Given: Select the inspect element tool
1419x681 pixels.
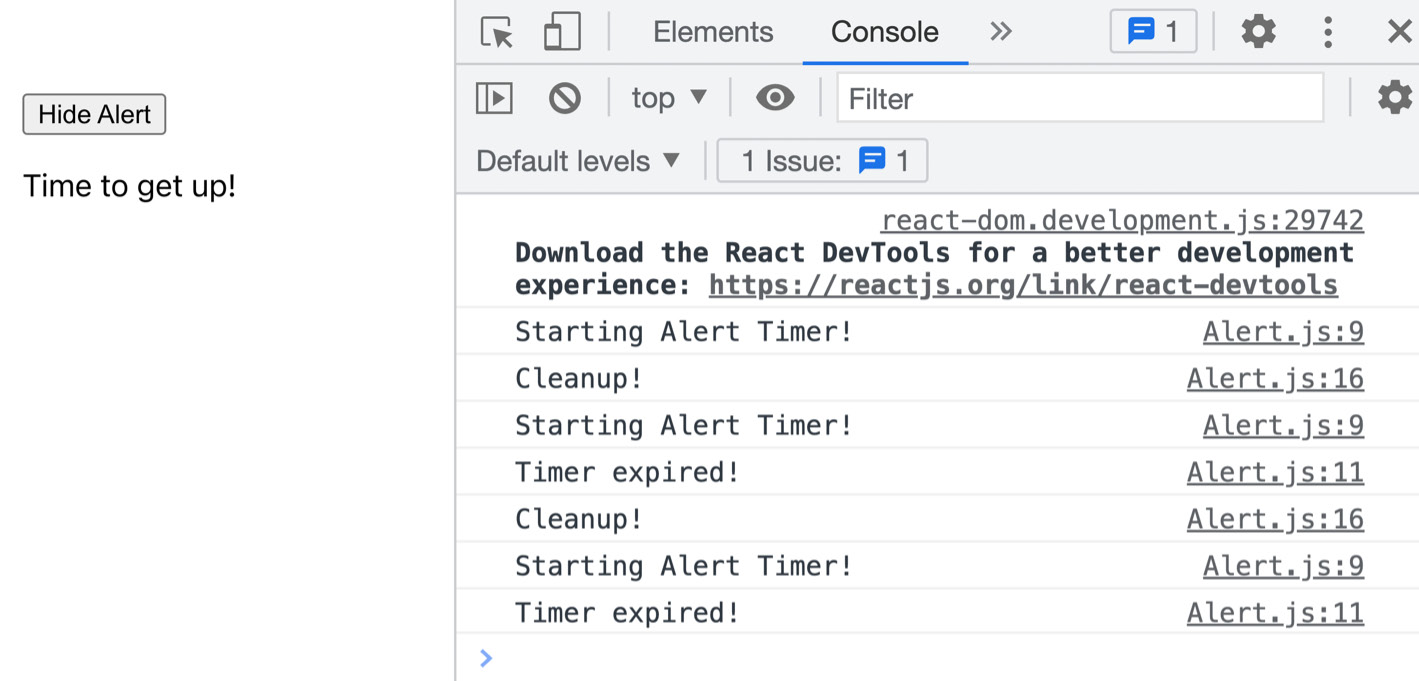Looking at the screenshot, I should [496, 31].
